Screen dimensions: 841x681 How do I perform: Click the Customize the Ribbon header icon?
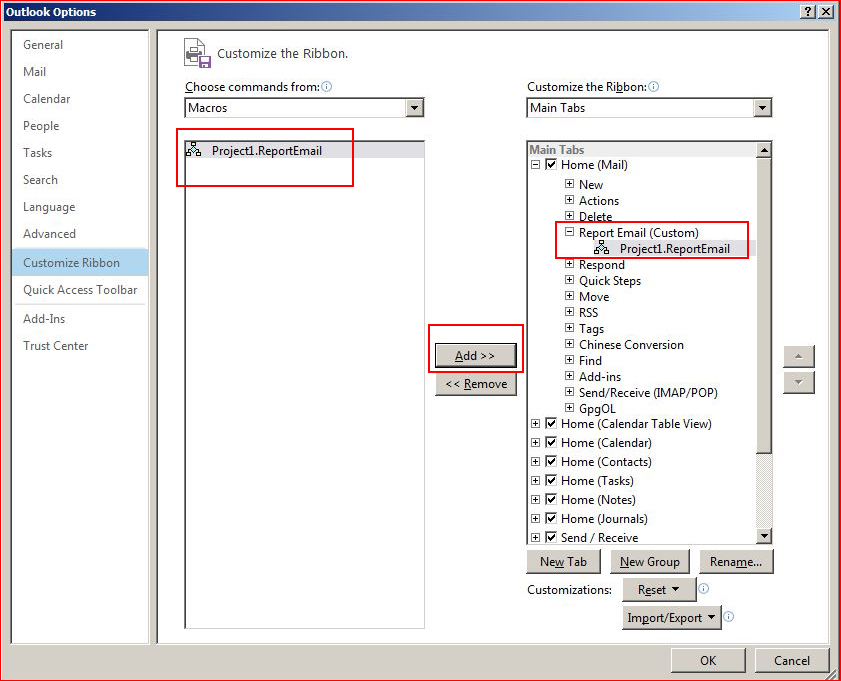(197, 53)
